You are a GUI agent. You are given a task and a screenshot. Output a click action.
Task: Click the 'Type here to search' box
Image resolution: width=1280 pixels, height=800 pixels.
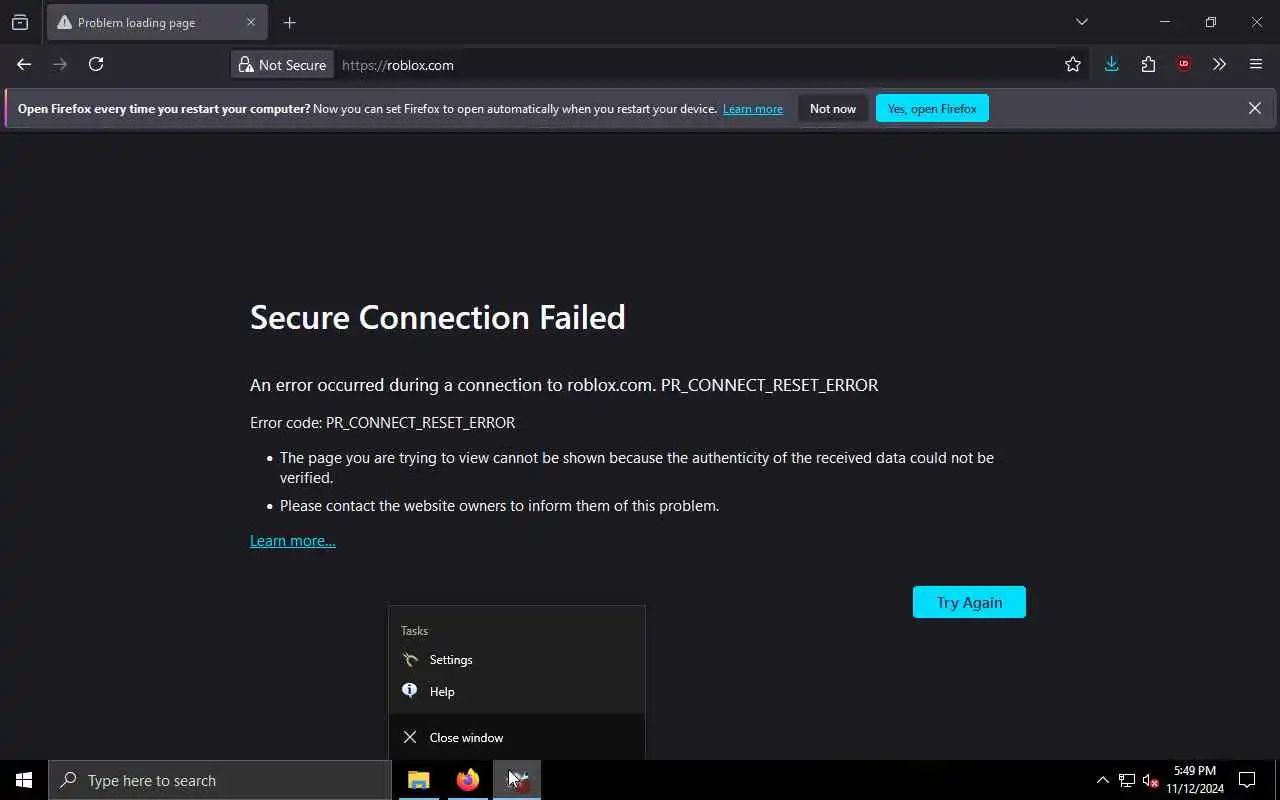pos(220,780)
